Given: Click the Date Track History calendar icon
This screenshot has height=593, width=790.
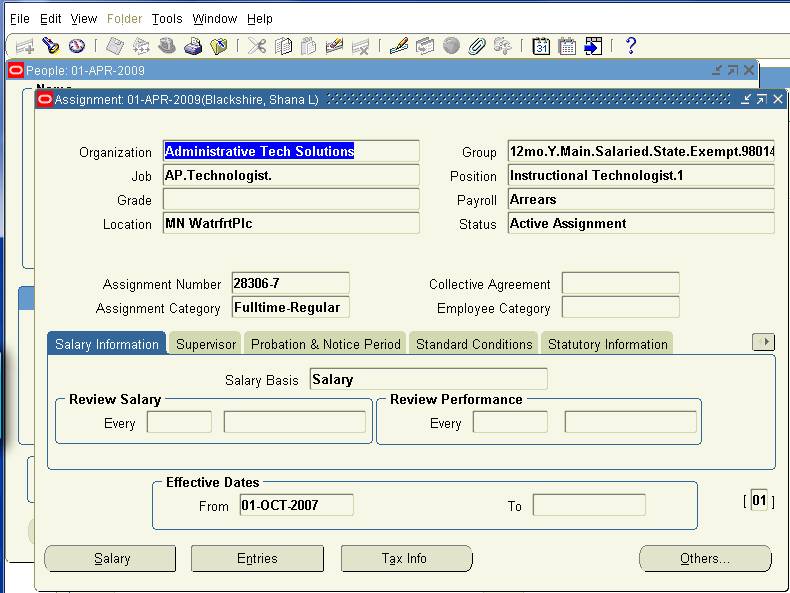Looking at the screenshot, I should pyautogui.click(x=567, y=46).
